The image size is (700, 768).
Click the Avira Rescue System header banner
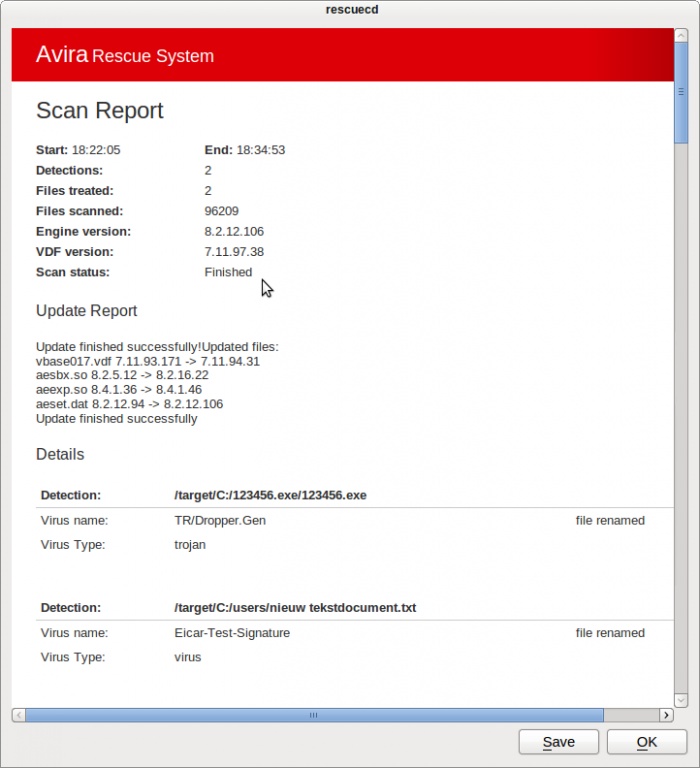(342, 55)
